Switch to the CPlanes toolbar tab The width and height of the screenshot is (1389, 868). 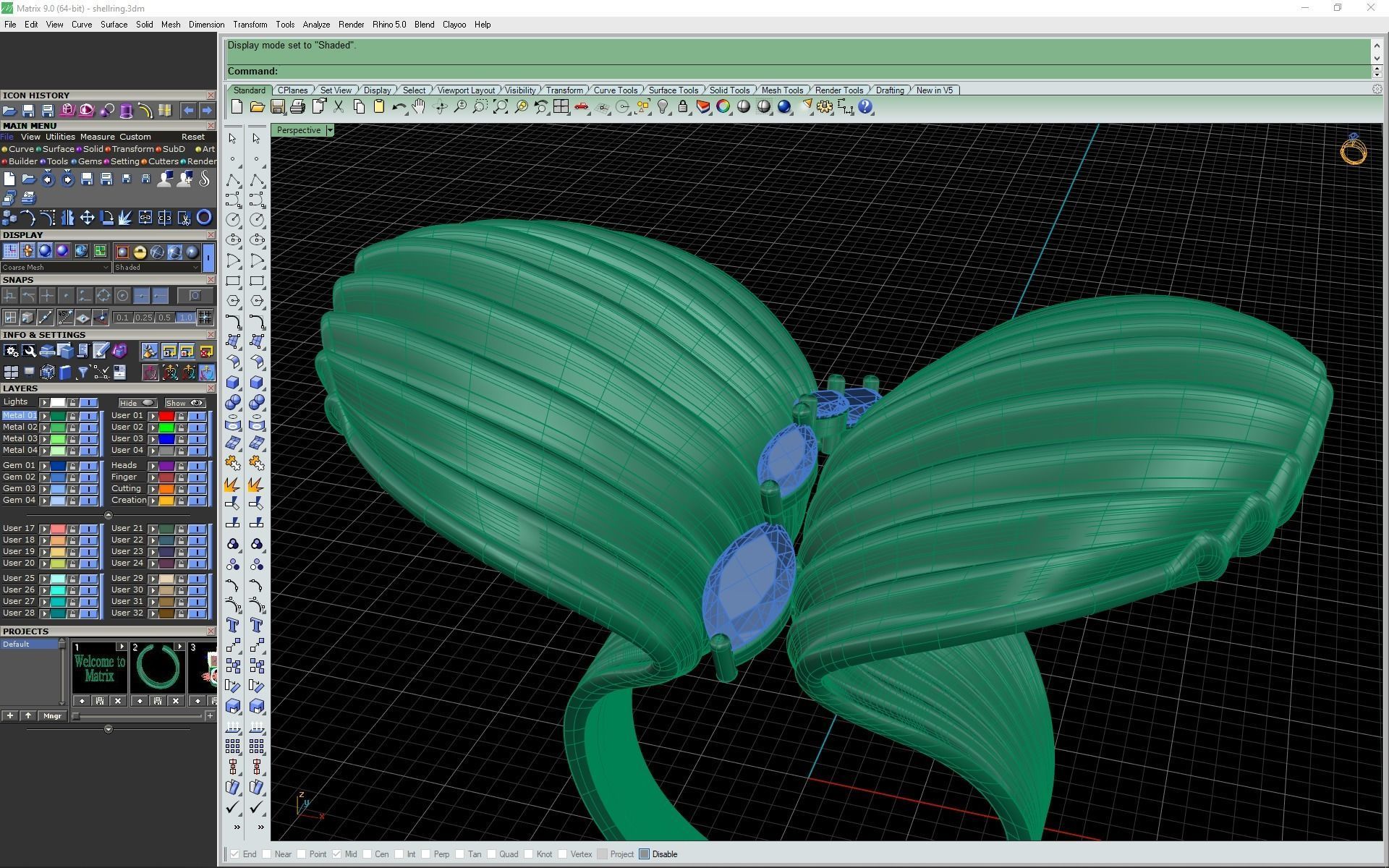(293, 90)
